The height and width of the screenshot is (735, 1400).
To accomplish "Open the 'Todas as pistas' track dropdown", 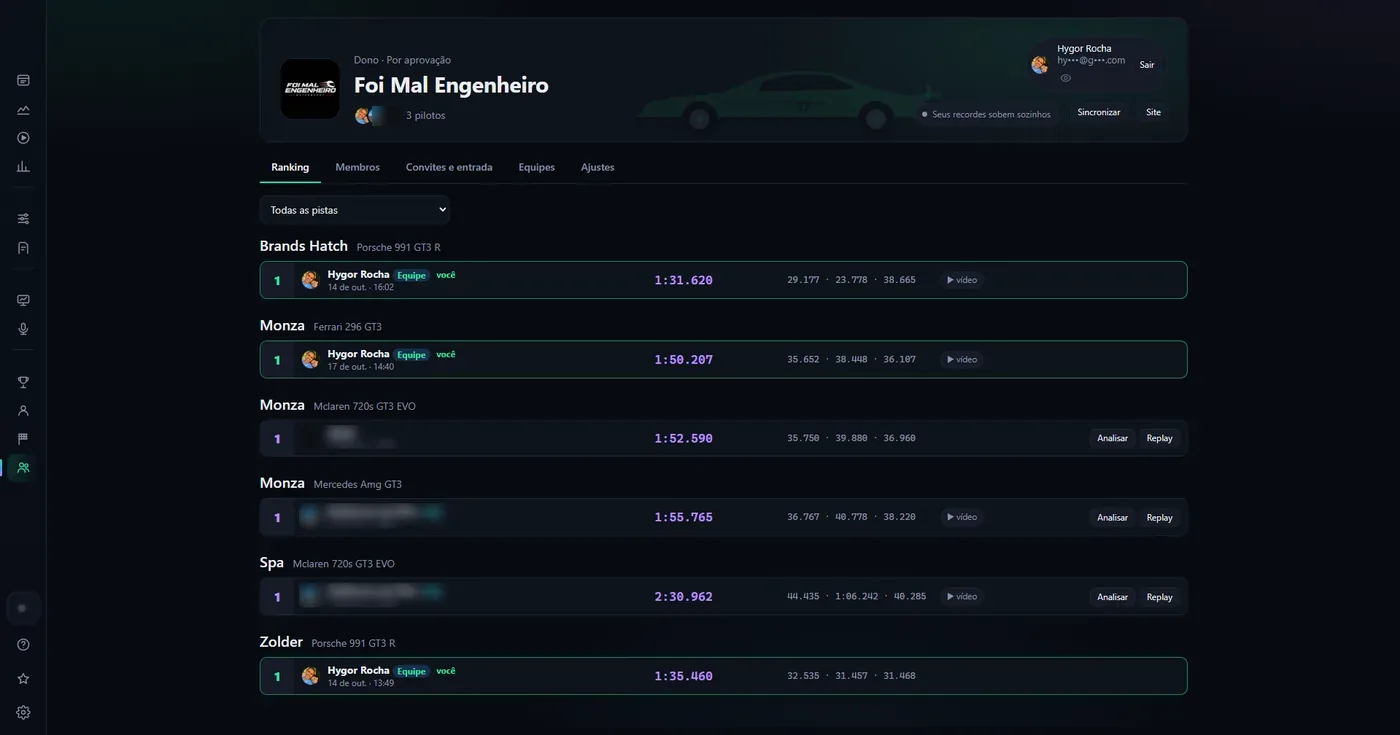I will 355,210.
